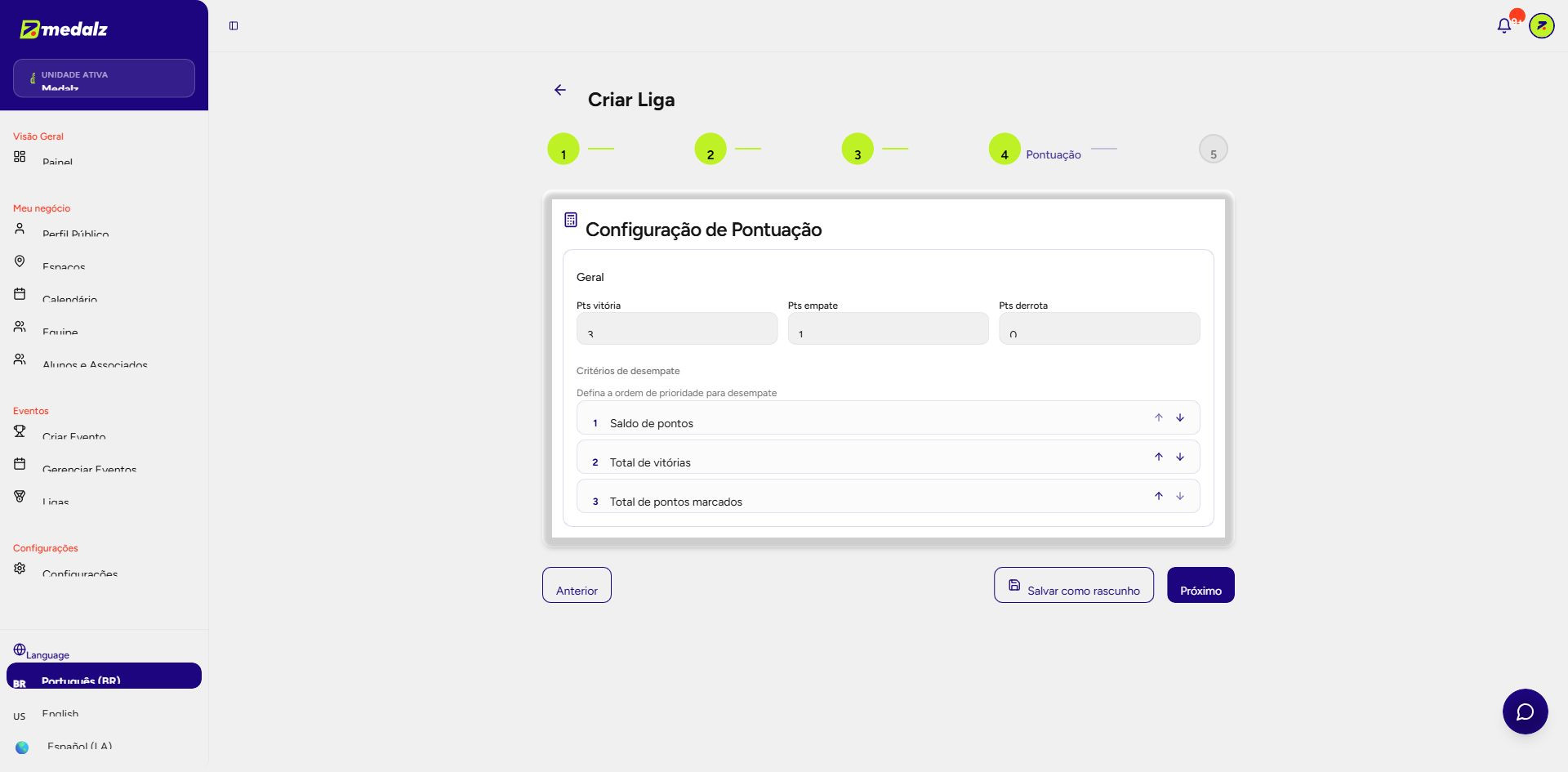Open Gerenciar Eventos in the sidebar
Viewport: 1568px width, 772px height.
[x=104, y=465]
